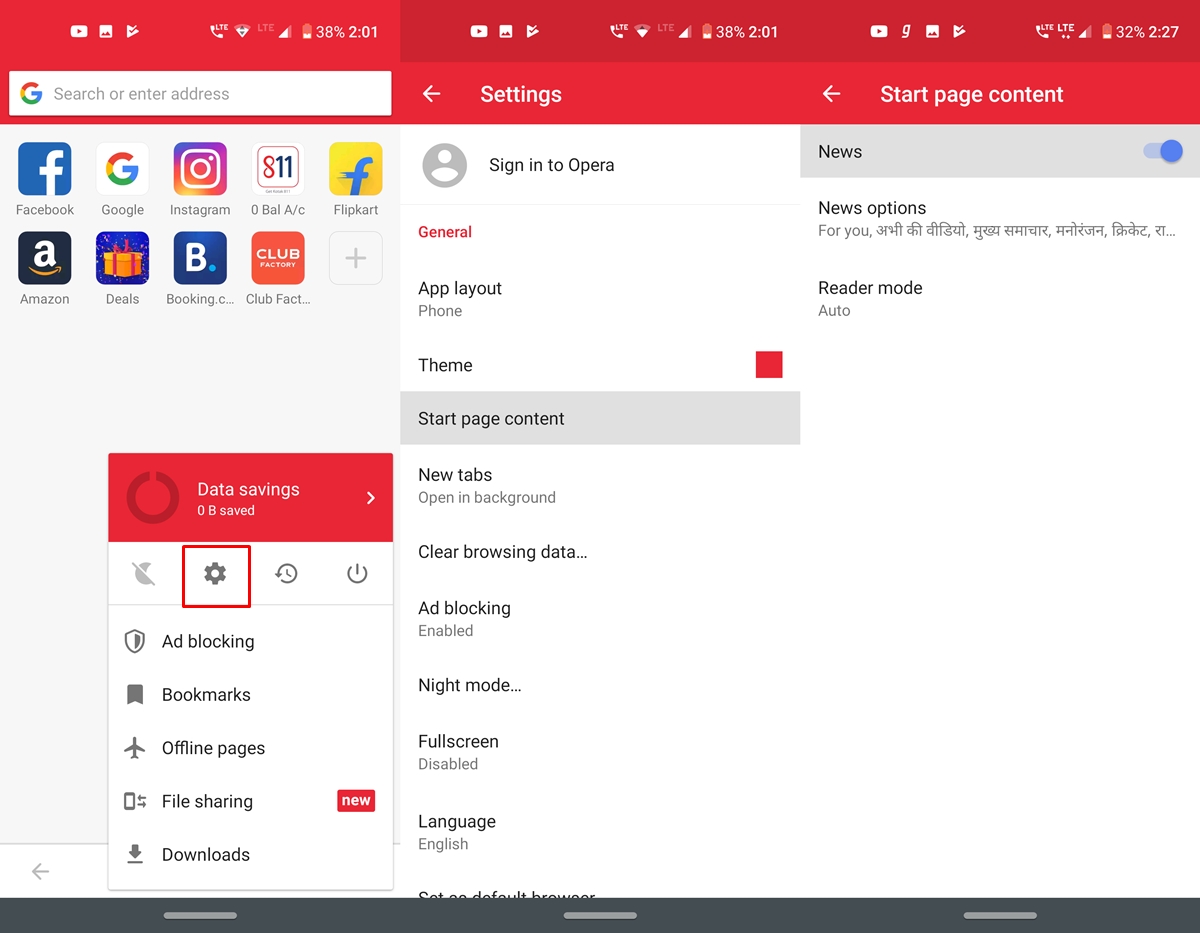Click the 2:27 clock in the status bar
The image size is (1200, 933).
pos(1163,32)
